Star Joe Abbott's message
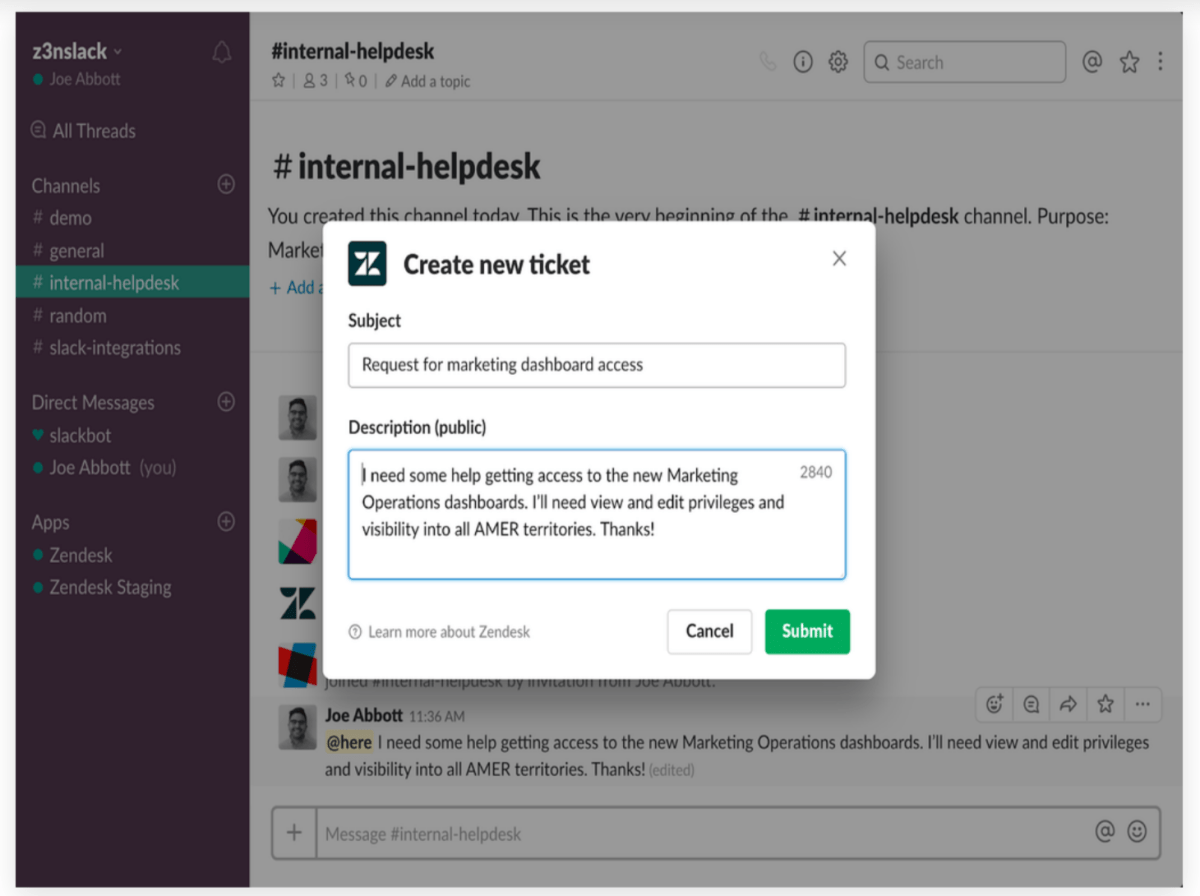The height and width of the screenshot is (896, 1200). [1104, 704]
